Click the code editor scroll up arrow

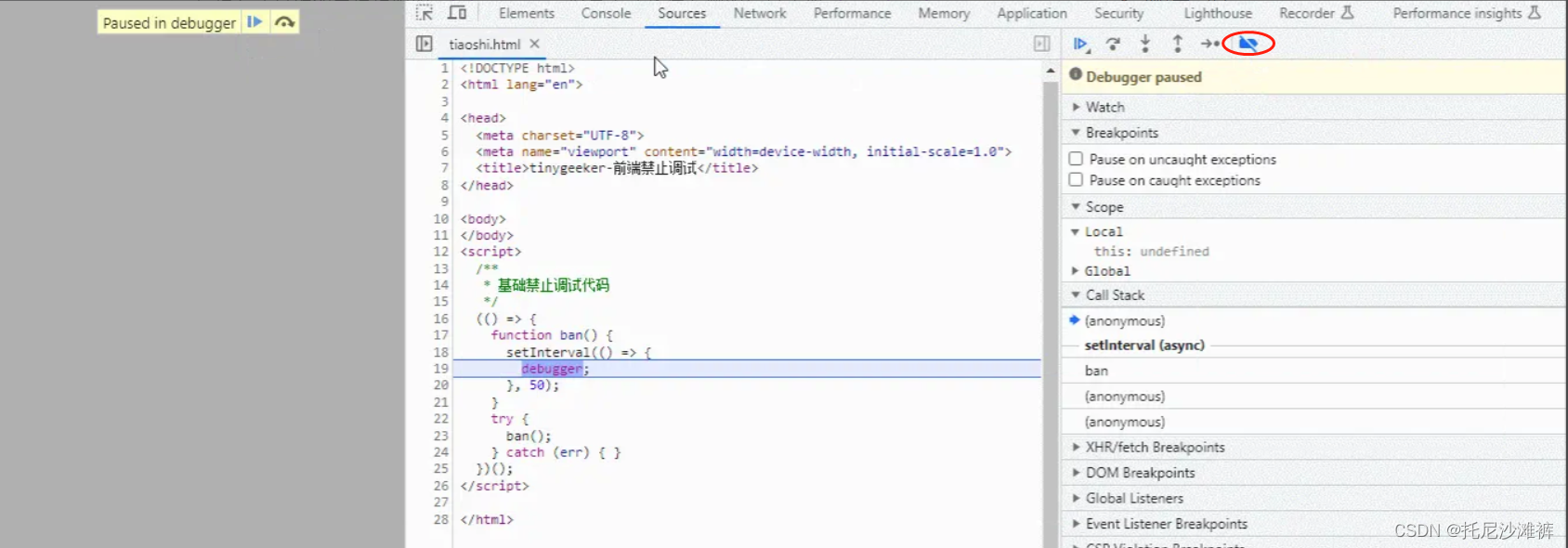1051,71
